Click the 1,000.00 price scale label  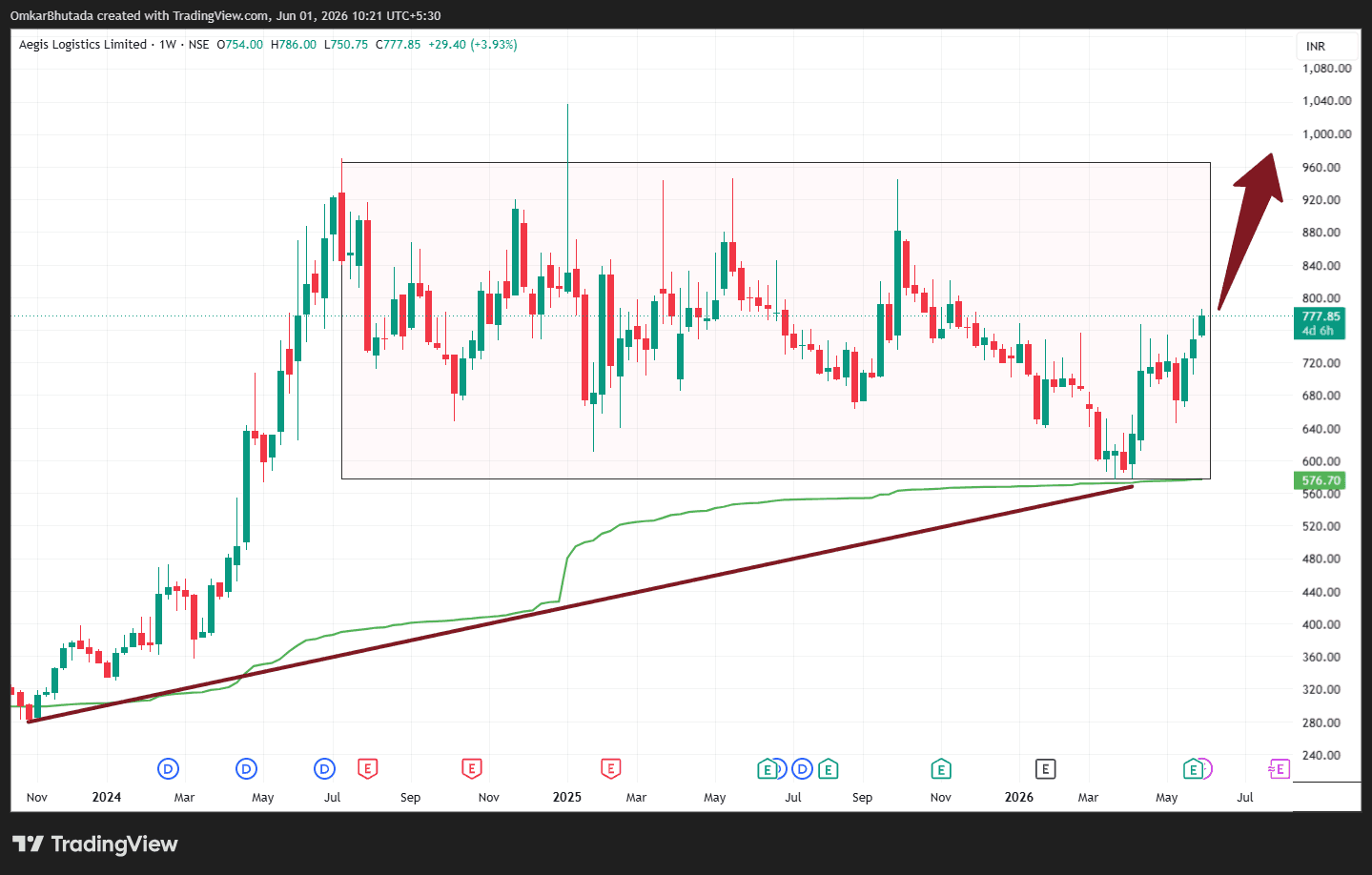coord(1327,134)
